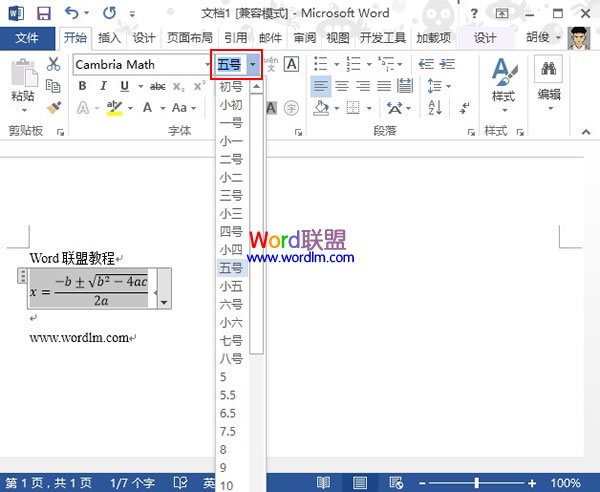Open the equation options dropdown arrow
Image resolution: width=600 pixels, height=492 pixels.
(x=165, y=302)
